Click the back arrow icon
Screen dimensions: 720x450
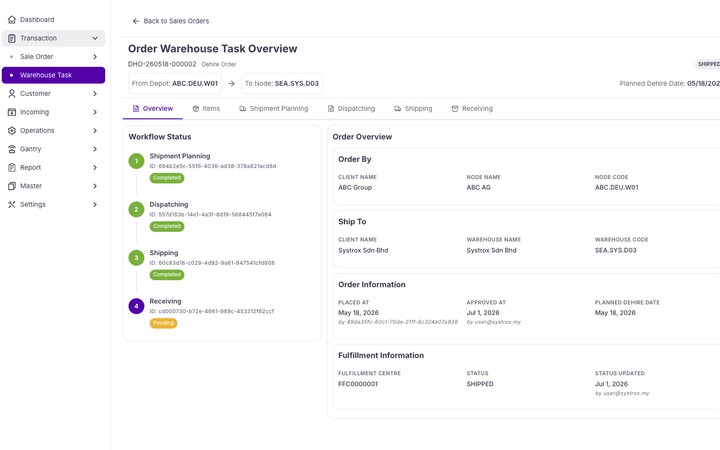135,21
